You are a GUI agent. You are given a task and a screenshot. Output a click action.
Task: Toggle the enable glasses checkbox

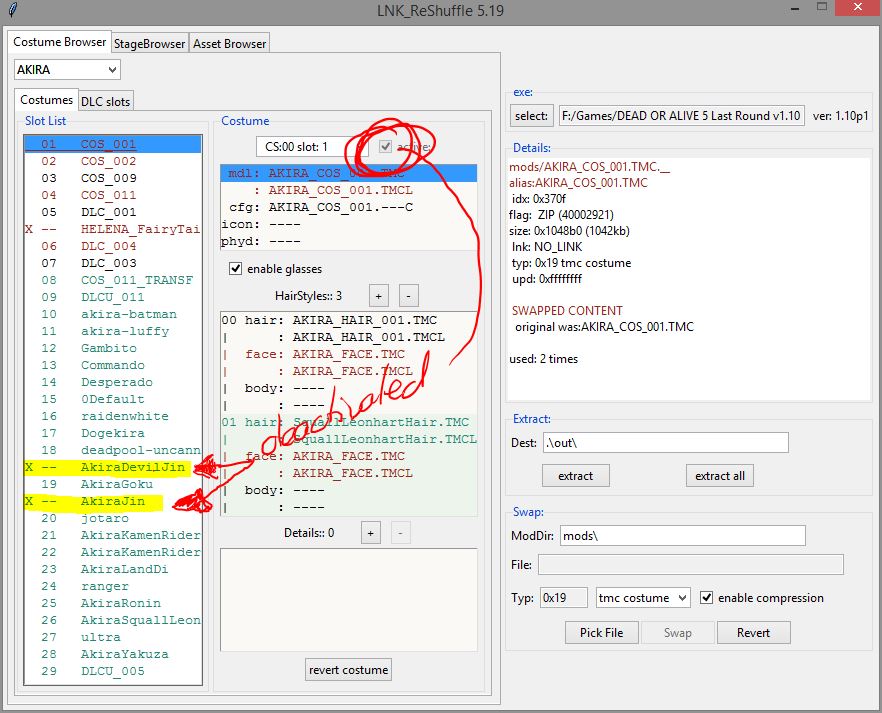point(236,269)
